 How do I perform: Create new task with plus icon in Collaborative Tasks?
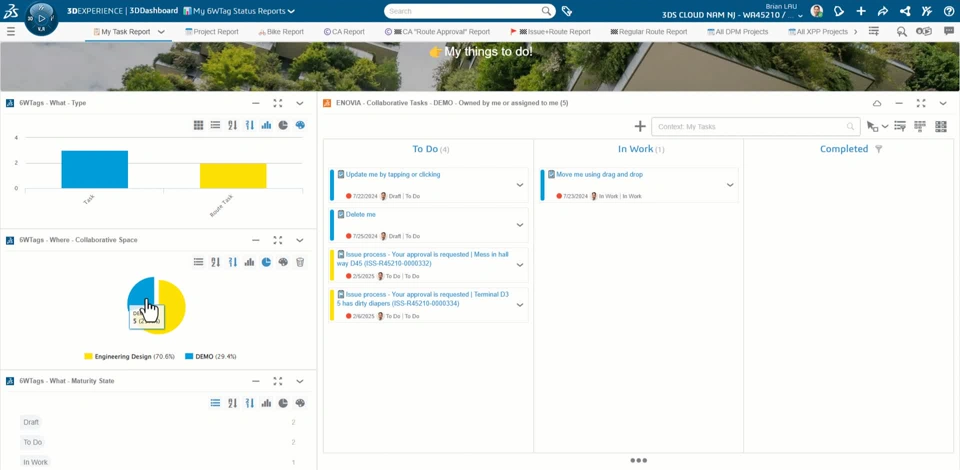(x=640, y=126)
